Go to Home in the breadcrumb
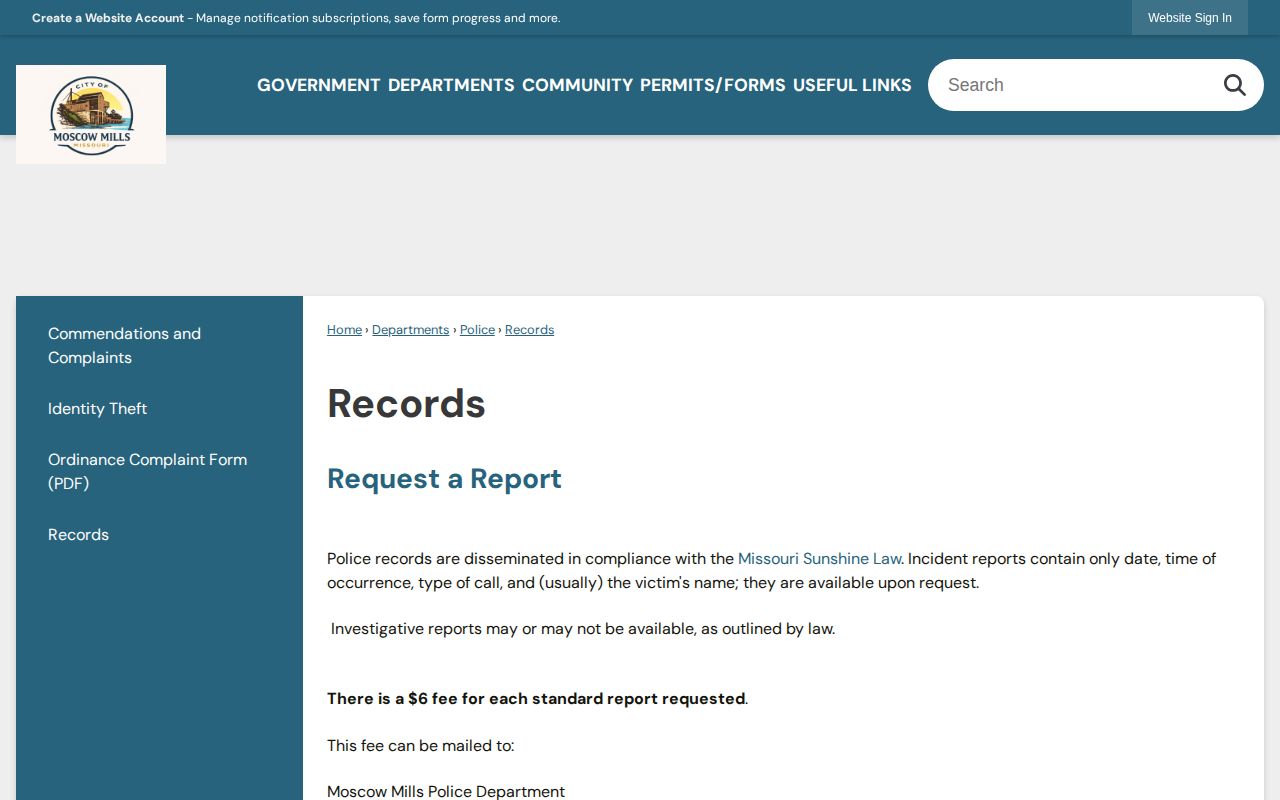Image resolution: width=1280 pixels, height=800 pixels. (344, 330)
